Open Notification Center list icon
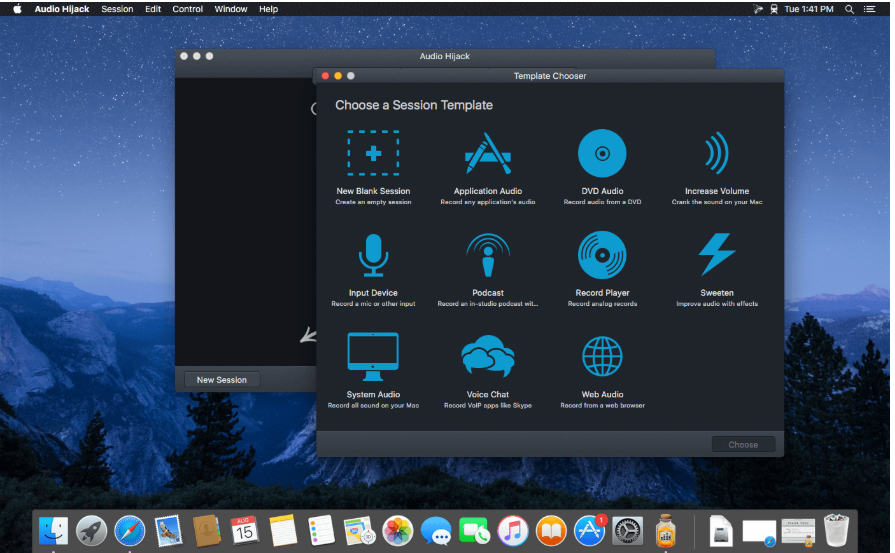The width and height of the screenshot is (895, 553). tap(869, 9)
